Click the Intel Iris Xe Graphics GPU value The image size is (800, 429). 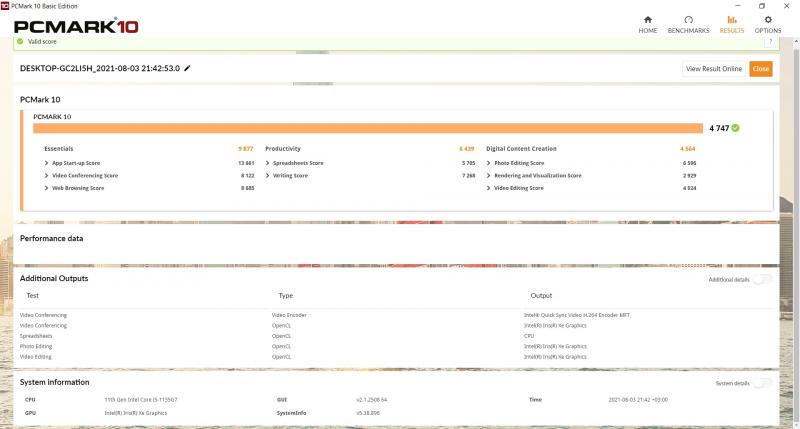(136, 413)
